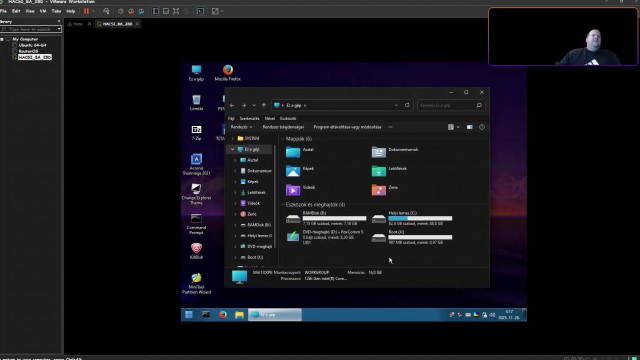Click Program eltávolítása vagy módosítása
This screenshot has height=360, width=640.
click(347, 127)
